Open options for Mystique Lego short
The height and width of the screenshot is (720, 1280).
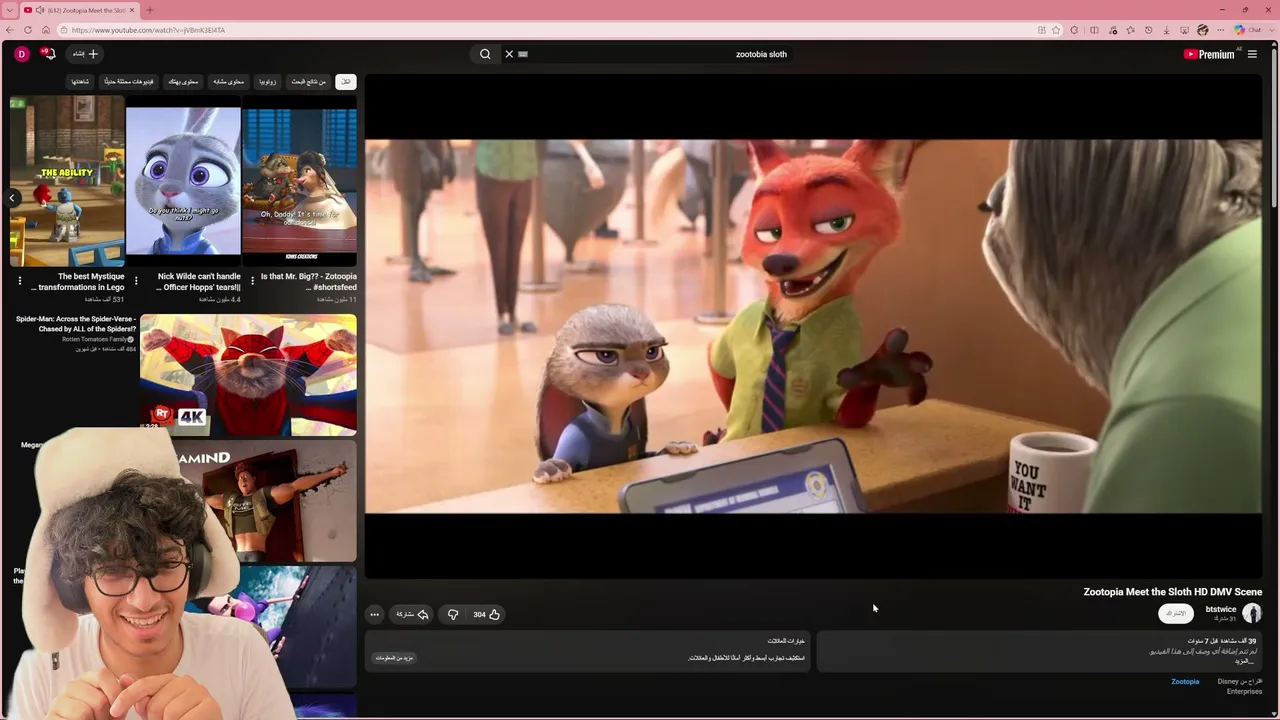[x=20, y=281]
